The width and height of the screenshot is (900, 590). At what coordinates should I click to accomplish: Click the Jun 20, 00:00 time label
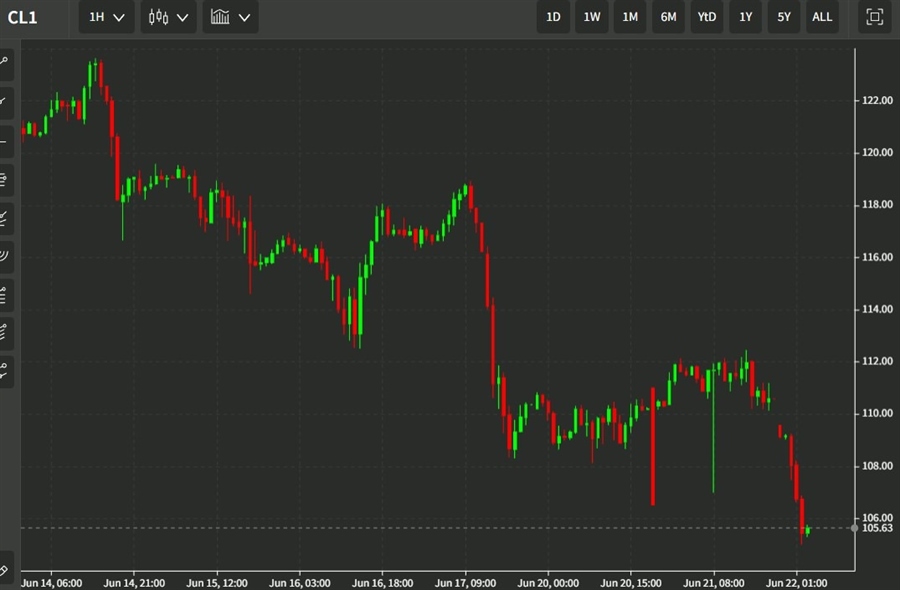(548, 583)
